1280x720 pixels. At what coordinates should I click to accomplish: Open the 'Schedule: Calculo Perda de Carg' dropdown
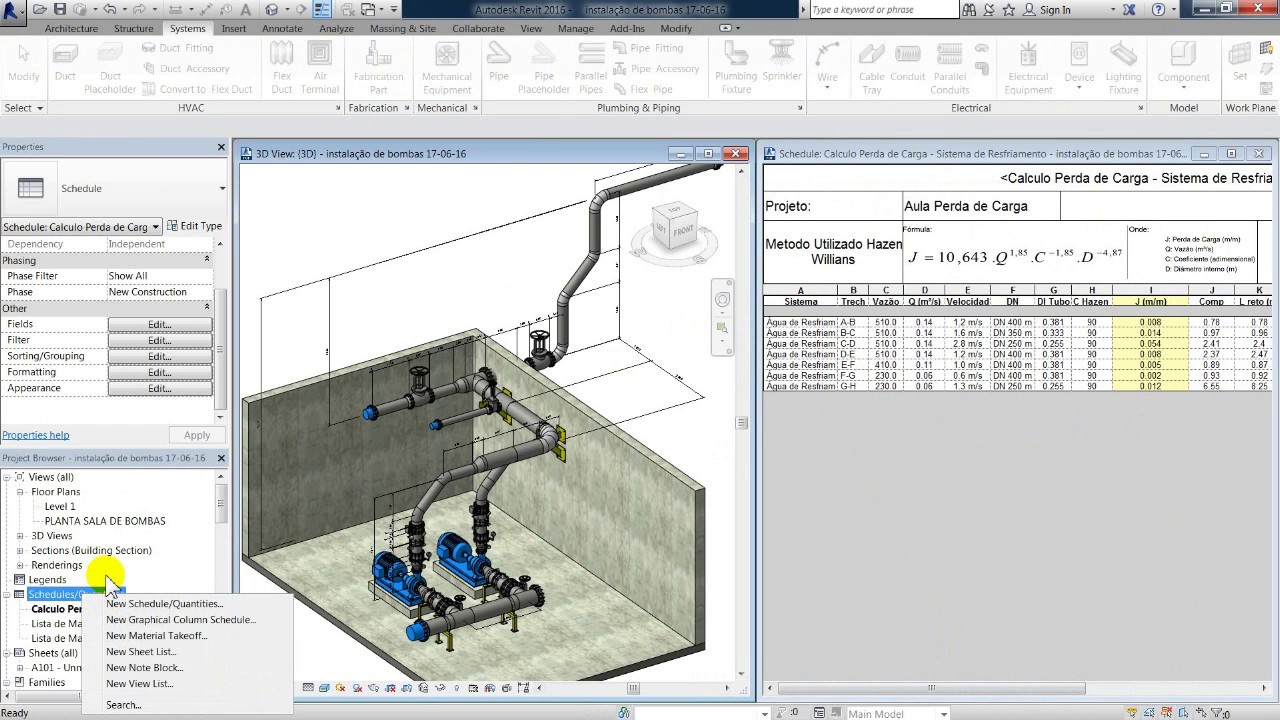point(81,227)
